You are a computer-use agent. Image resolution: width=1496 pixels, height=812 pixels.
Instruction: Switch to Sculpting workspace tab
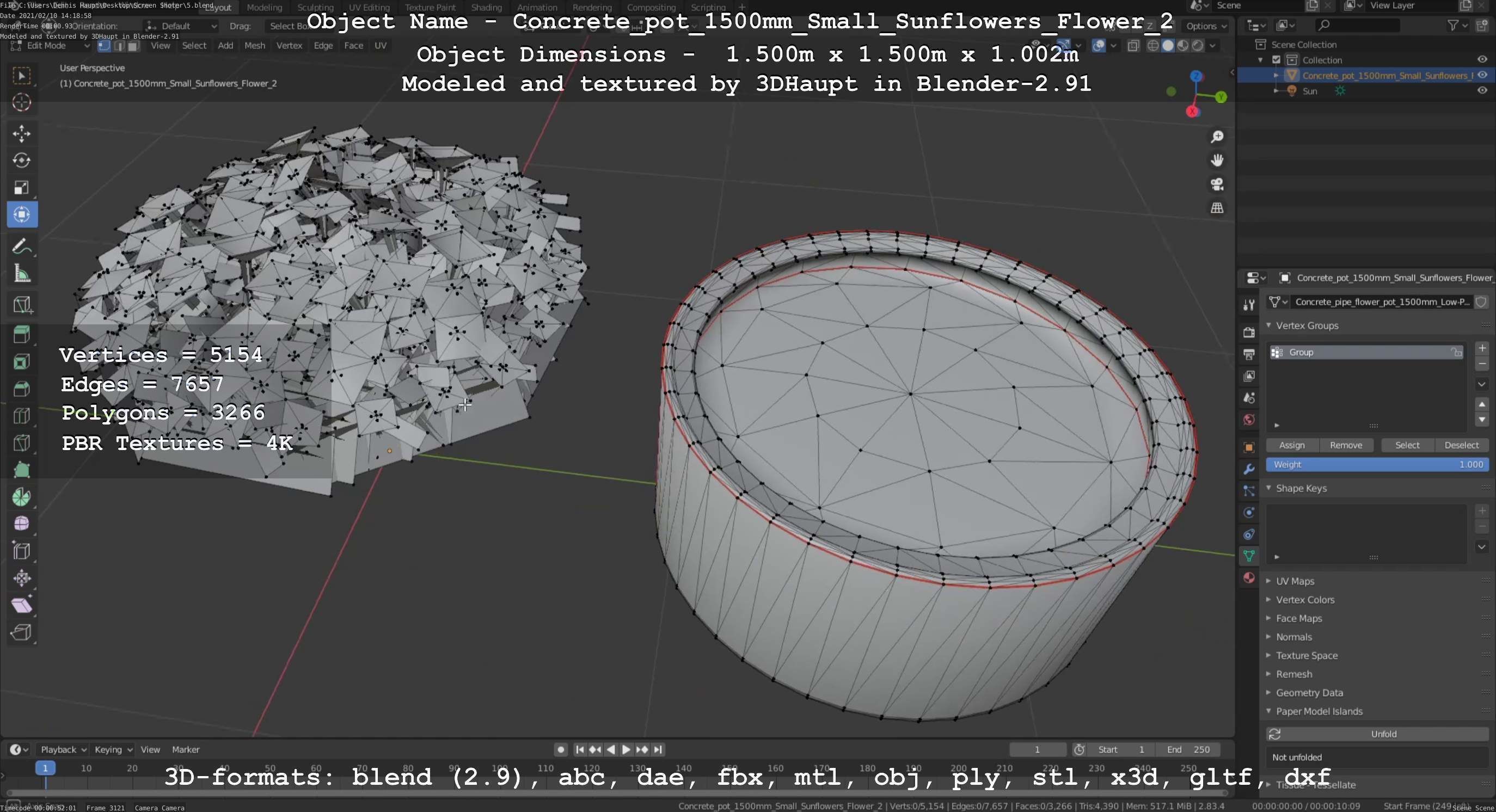tap(315, 8)
